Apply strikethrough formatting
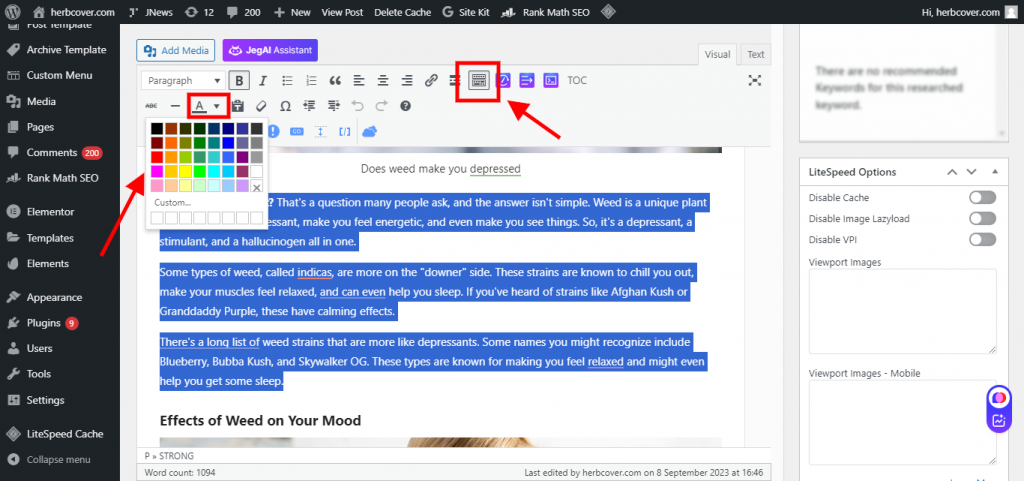The width and height of the screenshot is (1024, 481). 152,106
